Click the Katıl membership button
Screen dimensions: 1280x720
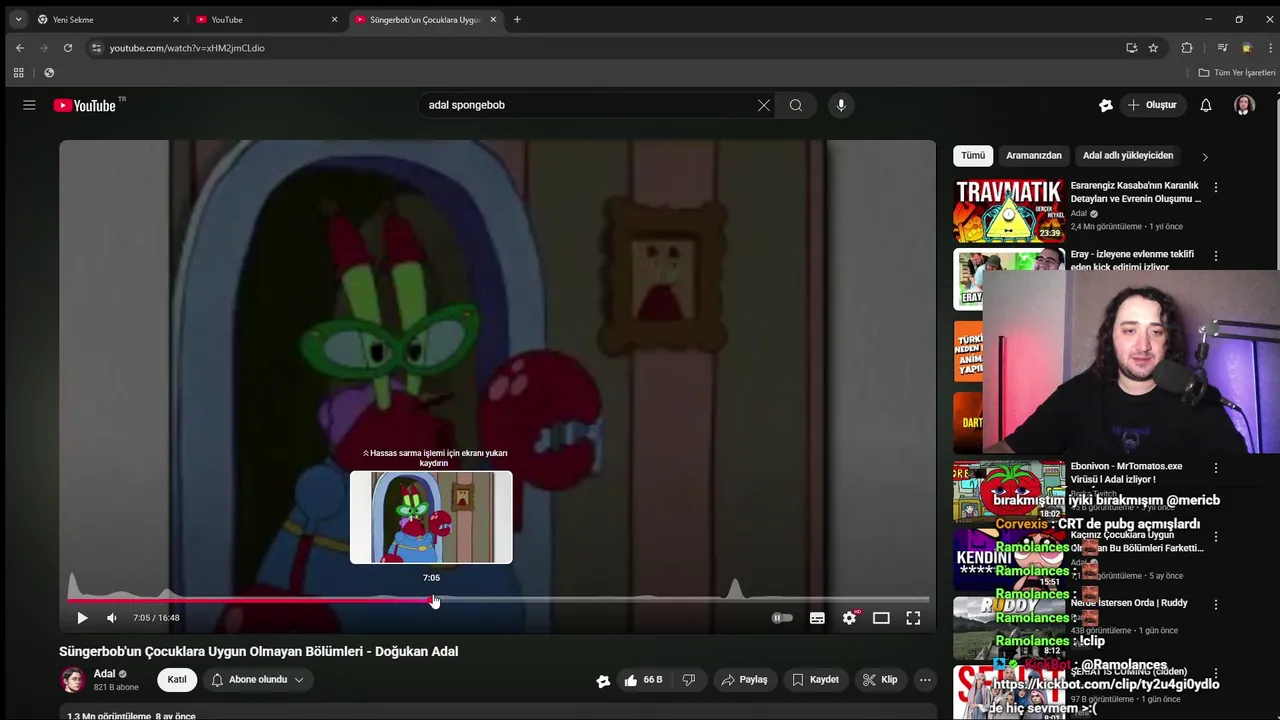point(177,680)
